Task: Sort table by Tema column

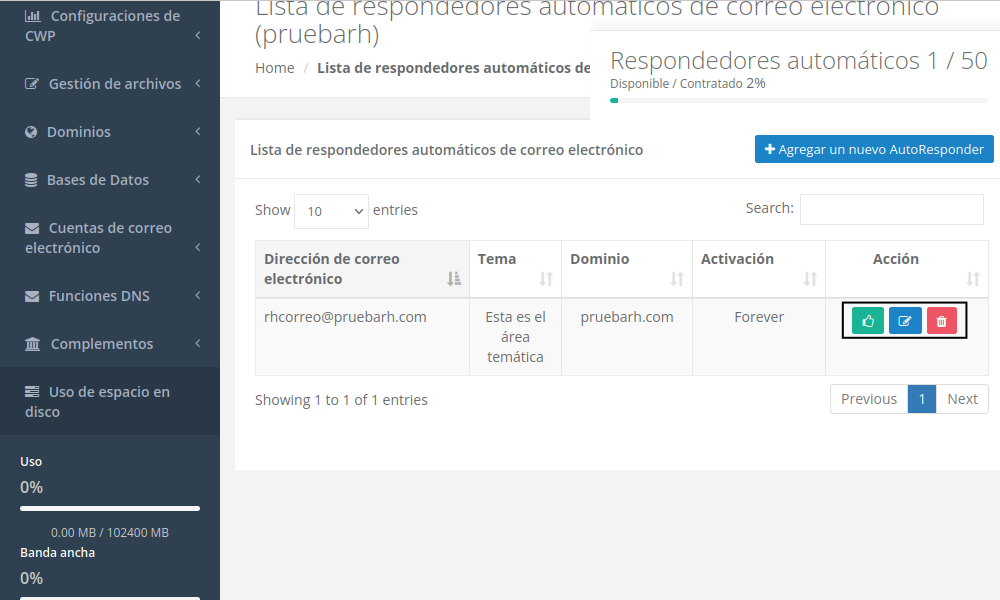Action: coord(514,269)
